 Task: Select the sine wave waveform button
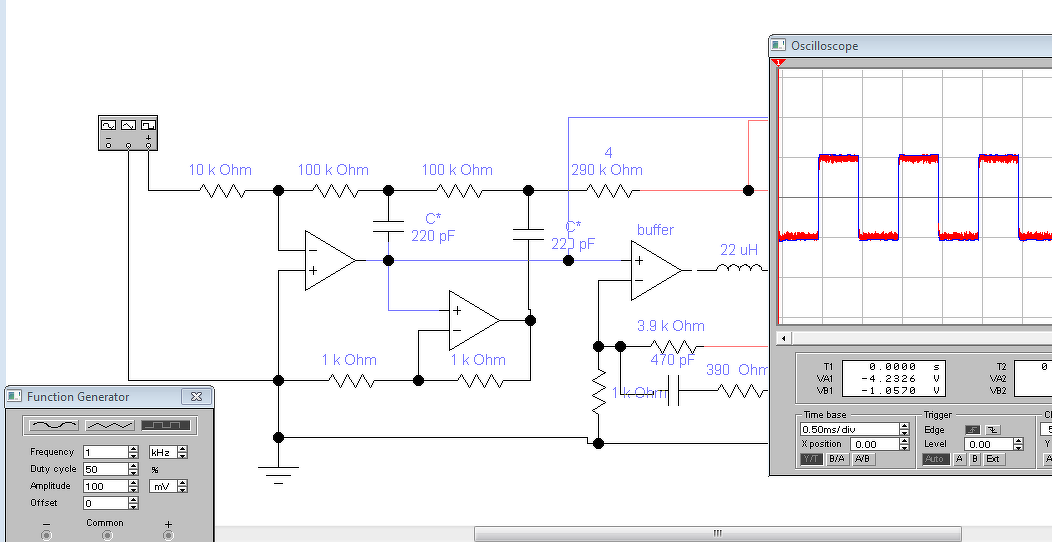pos(55,425)
